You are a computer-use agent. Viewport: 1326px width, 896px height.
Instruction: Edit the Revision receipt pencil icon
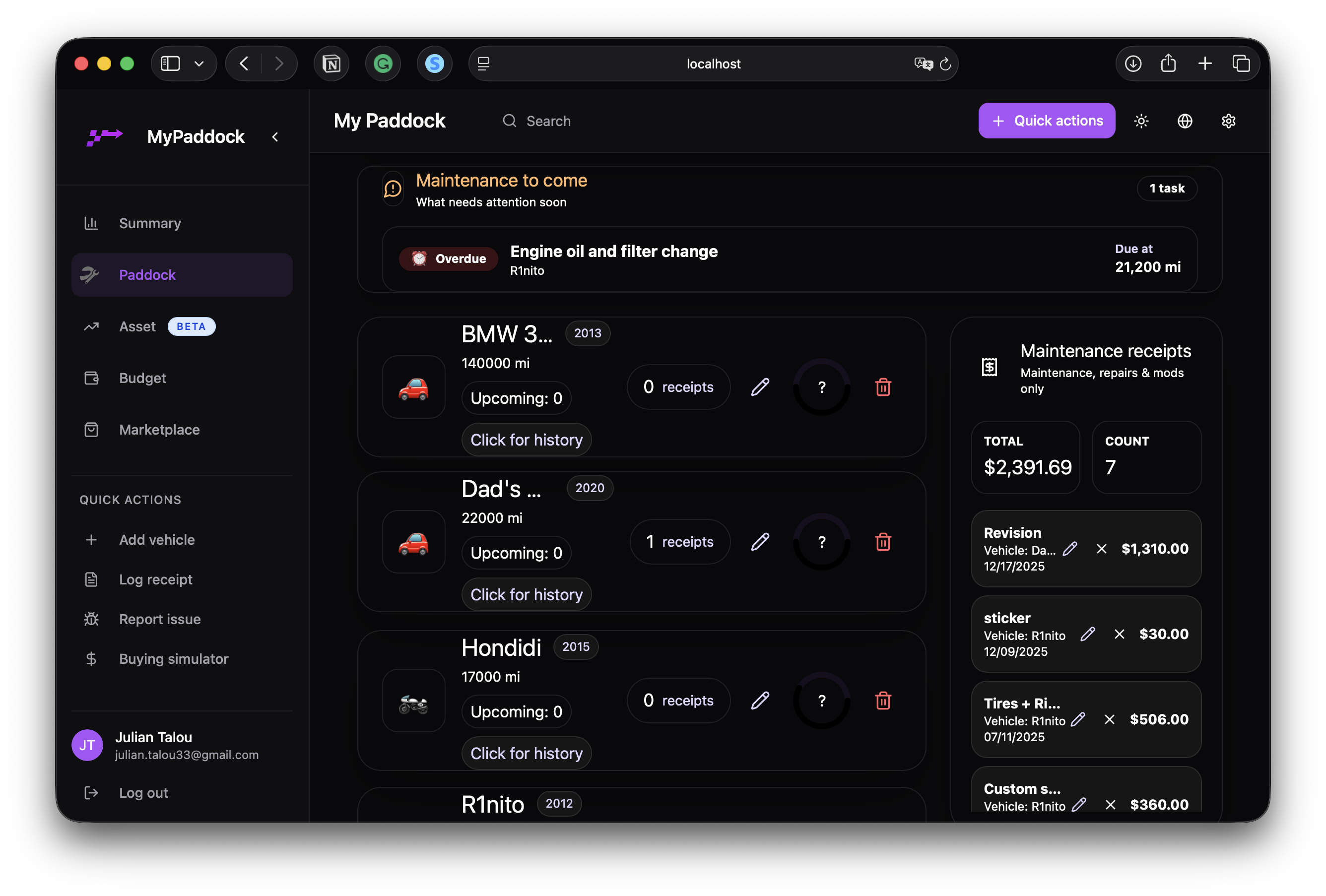pyautogui.click(x=1070, y=549)
